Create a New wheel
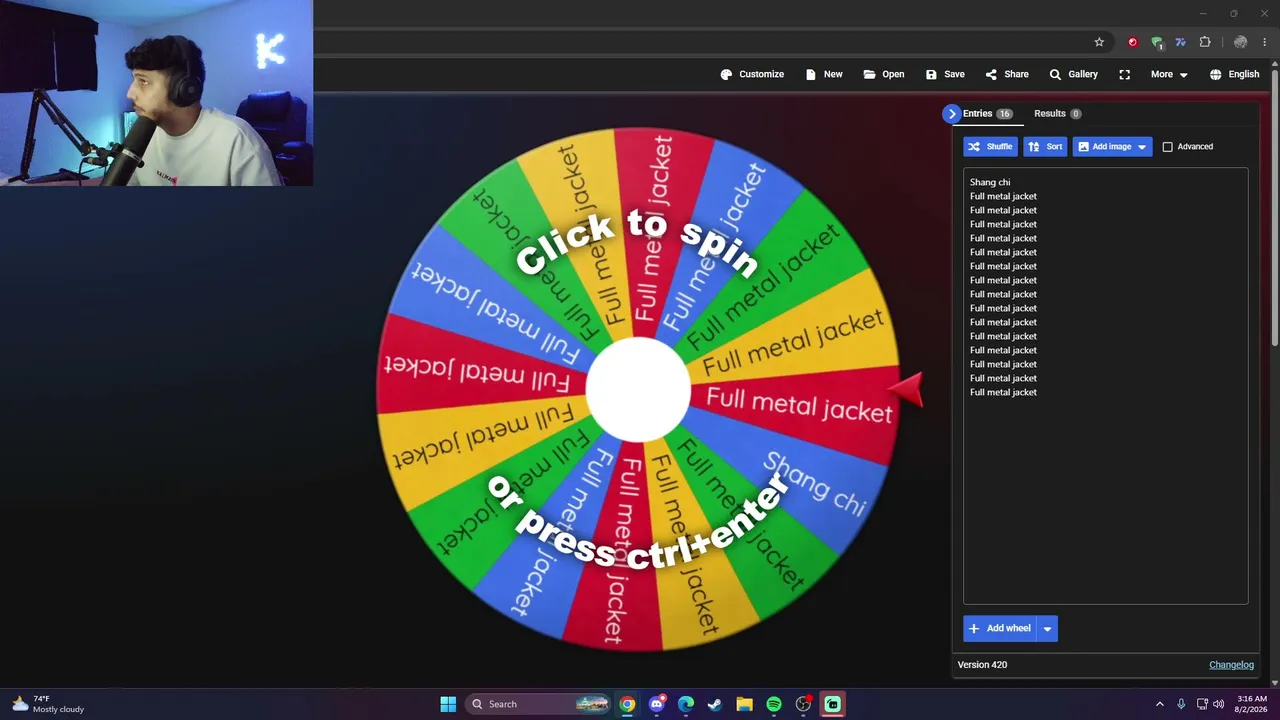The width and height of the screenshot is (1280, 720). click(x=824, y=74)
